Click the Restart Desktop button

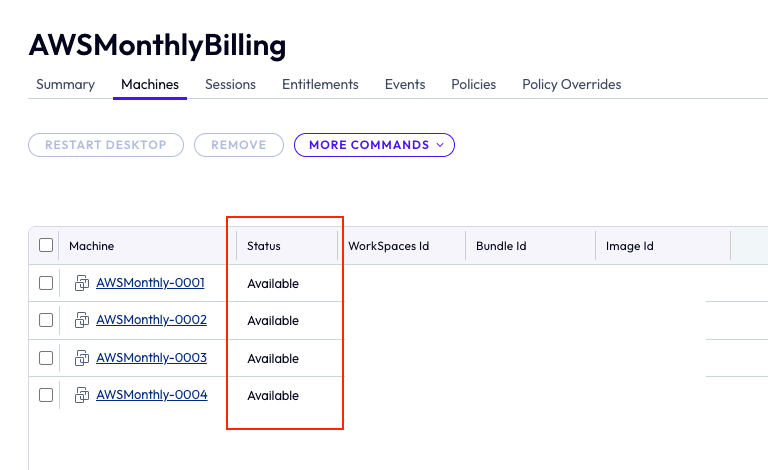[x=106, y=145]
